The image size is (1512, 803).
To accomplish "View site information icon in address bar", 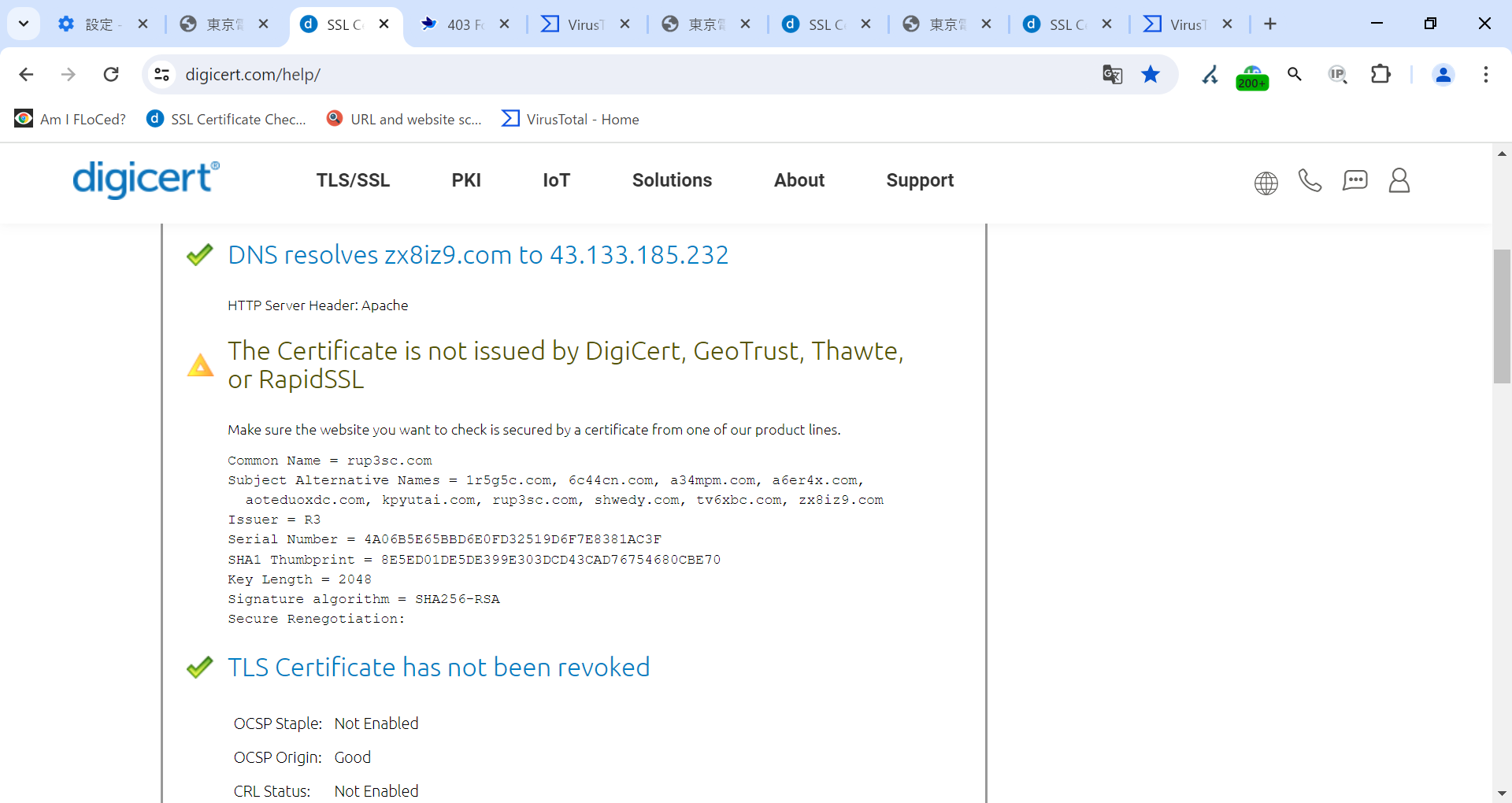I will point(161,75).
